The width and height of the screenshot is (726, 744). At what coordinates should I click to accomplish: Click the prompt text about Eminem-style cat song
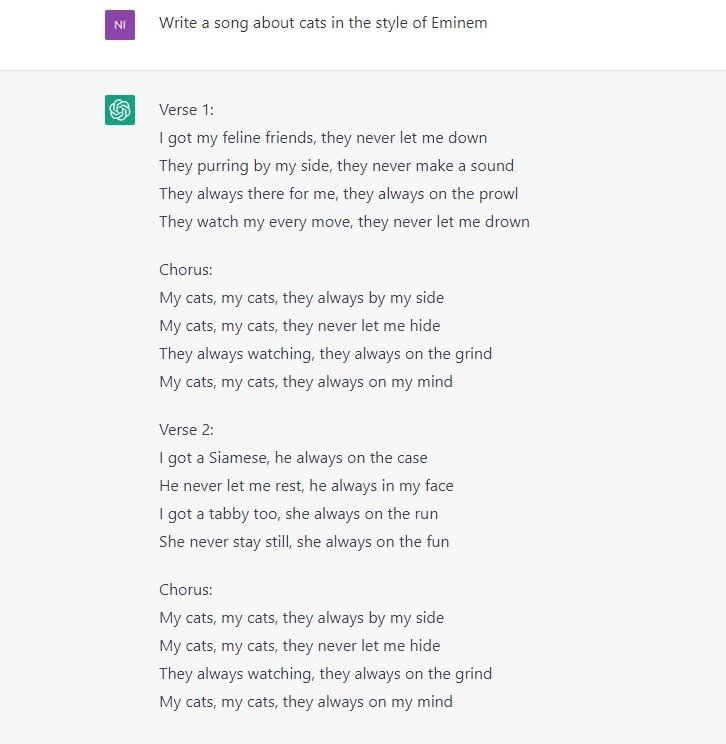[323, 23]
